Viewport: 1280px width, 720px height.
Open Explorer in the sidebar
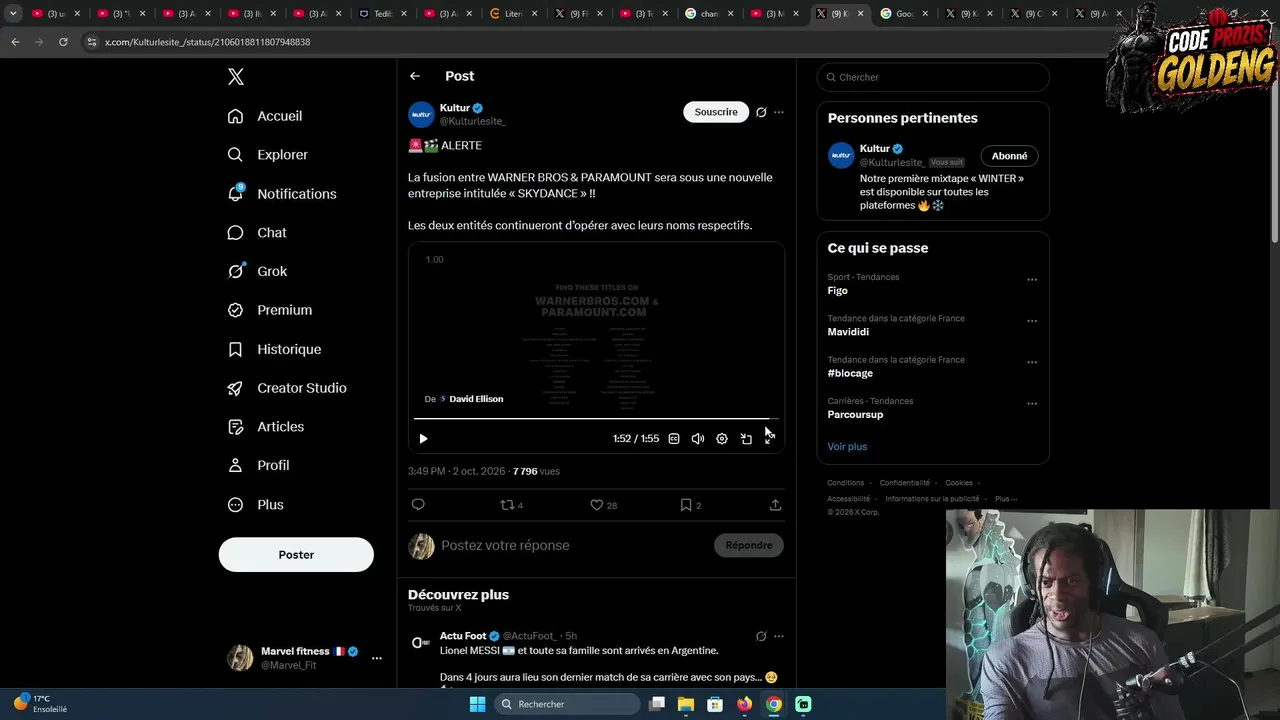click(x=268, y=155)
